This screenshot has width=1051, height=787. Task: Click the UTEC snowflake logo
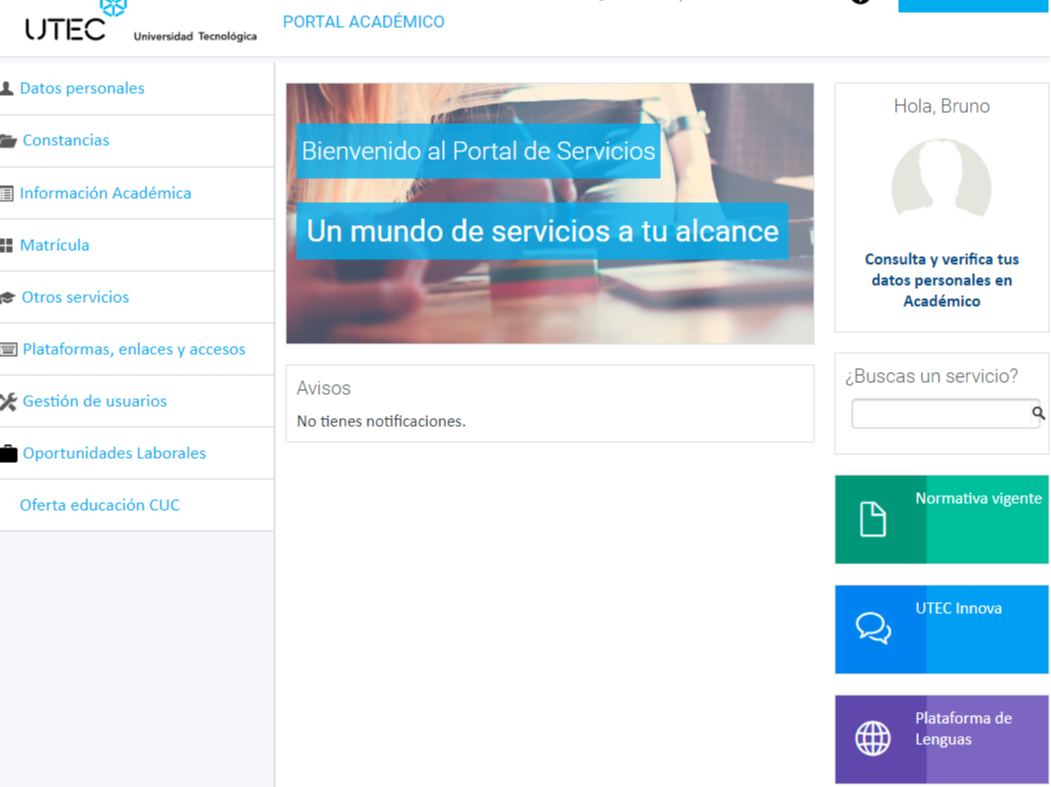(111, 8)
